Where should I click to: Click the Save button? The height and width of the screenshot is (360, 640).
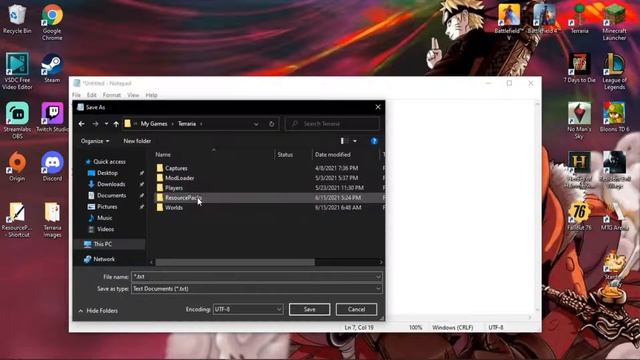pyautogui.click(x=309, y=309)
